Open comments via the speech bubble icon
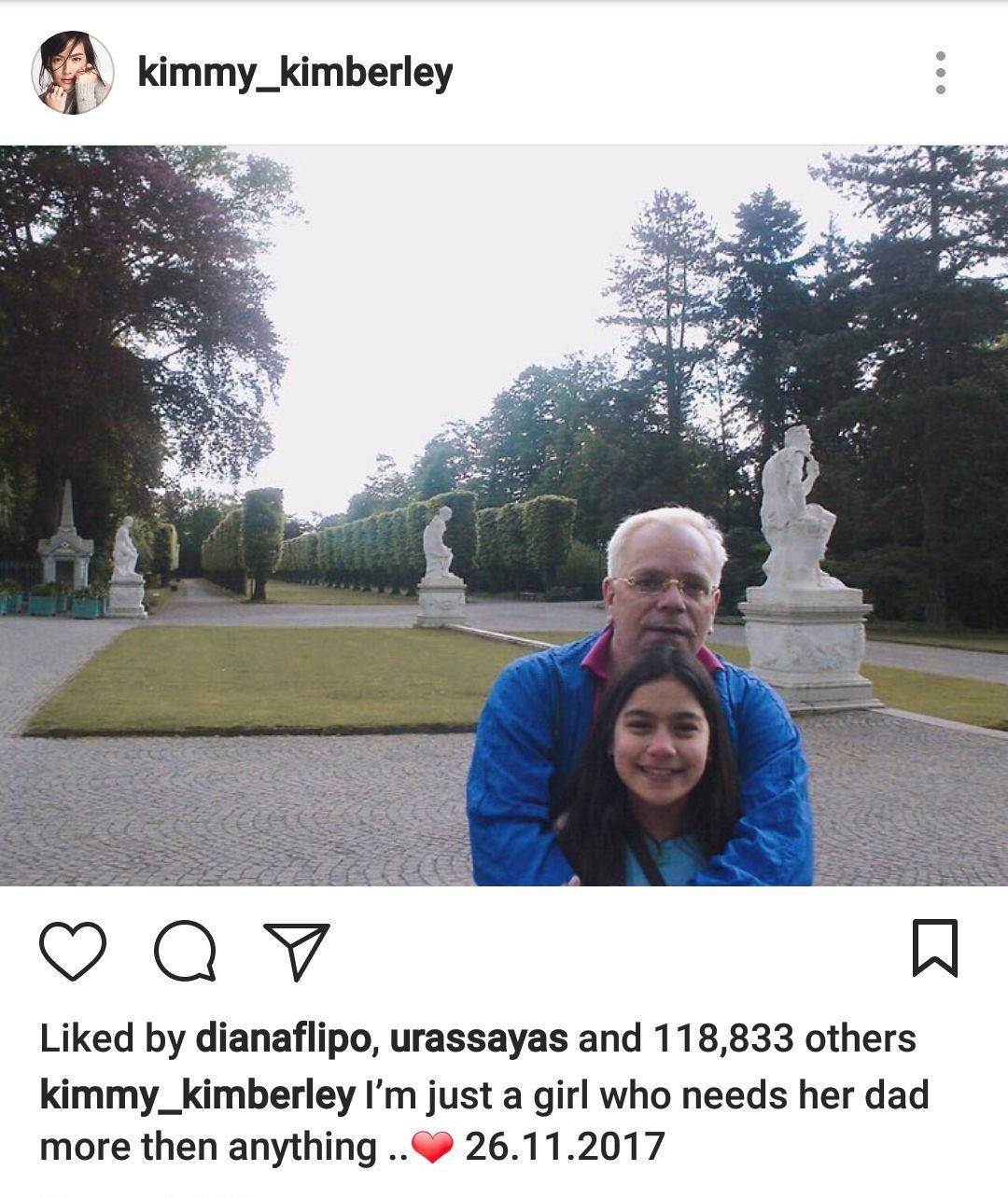 tap(185, 951)
